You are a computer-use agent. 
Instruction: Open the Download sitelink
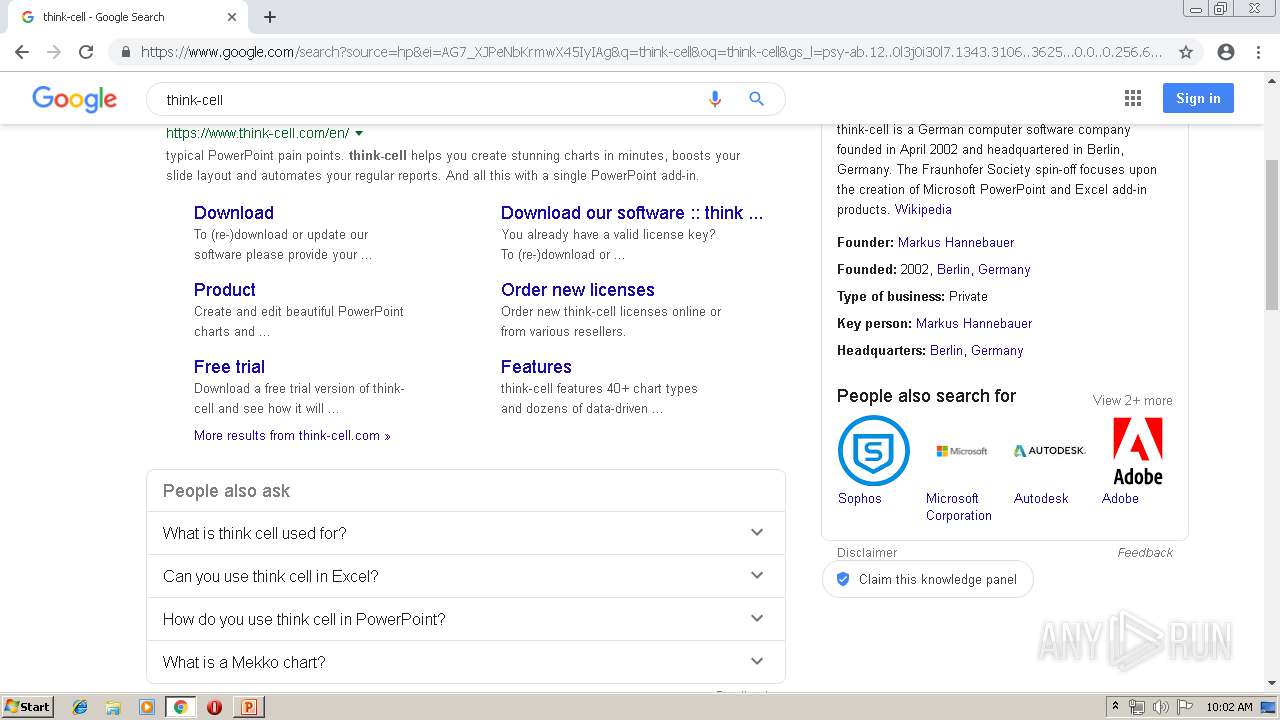[234, 212]
